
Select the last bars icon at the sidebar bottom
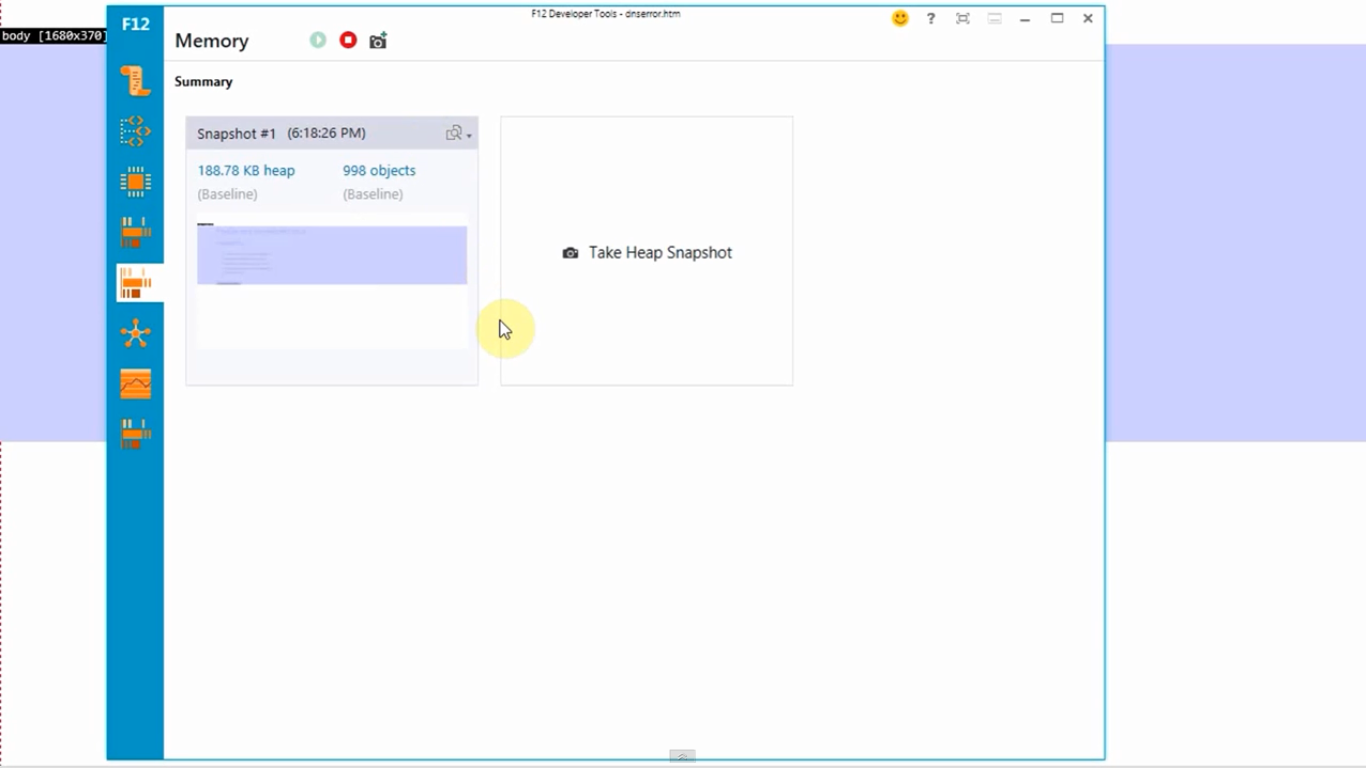[x=135, y=434]
